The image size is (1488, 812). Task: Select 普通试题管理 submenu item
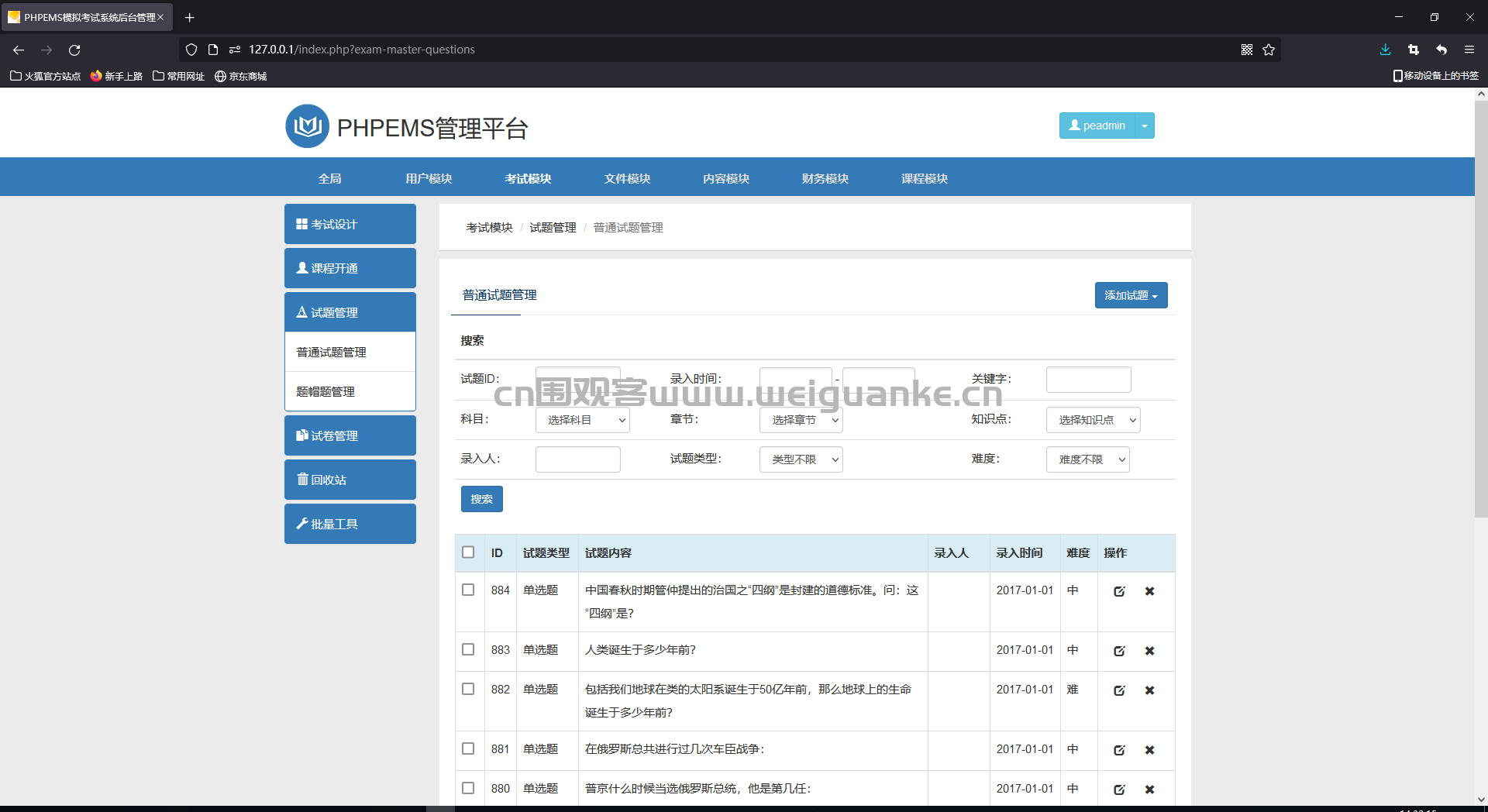350,352
